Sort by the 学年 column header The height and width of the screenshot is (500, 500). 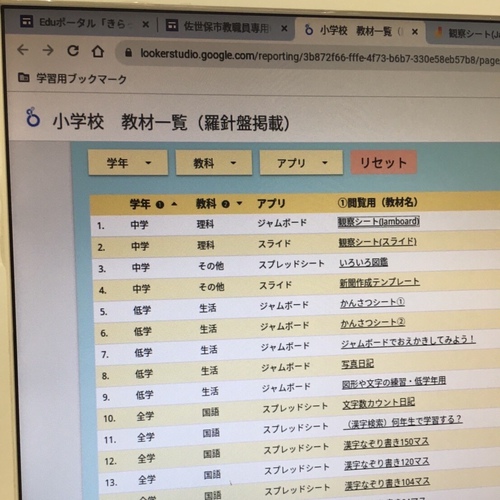[x=140, y=204]
